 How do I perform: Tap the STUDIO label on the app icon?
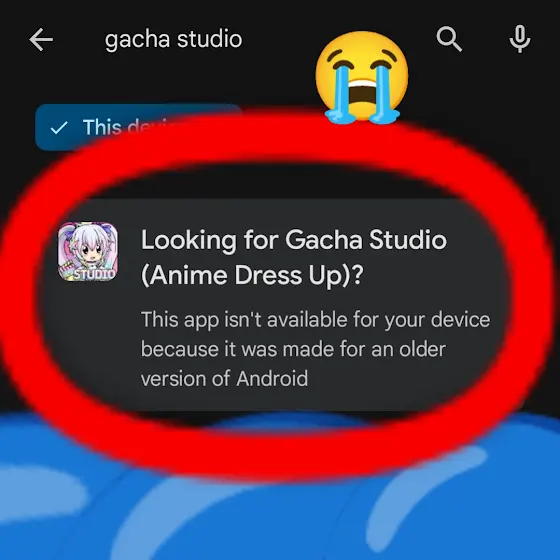(95, 274)
